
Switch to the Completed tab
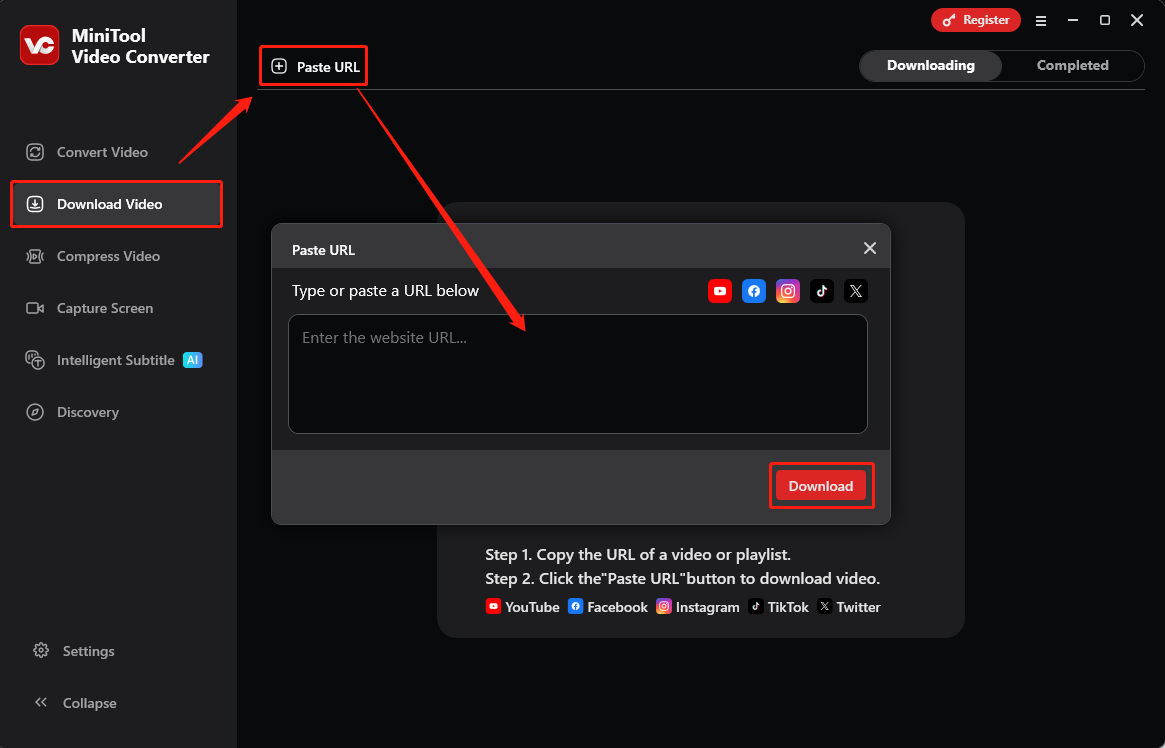coord(1072,65)
